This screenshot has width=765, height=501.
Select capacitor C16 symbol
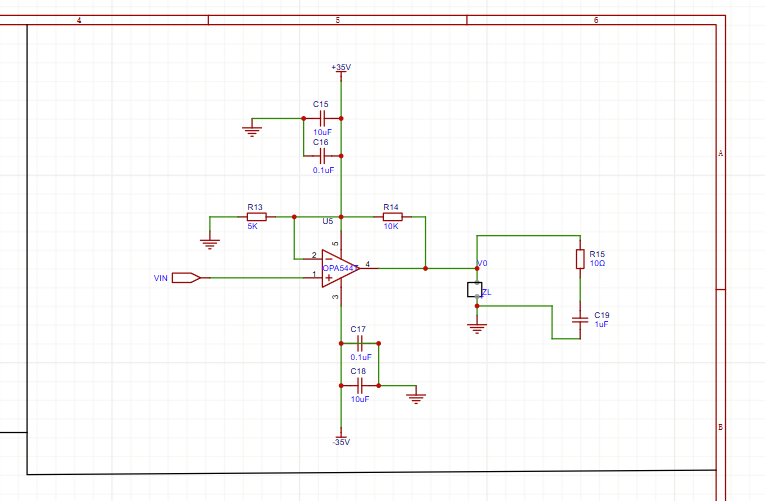pos(322,156)
